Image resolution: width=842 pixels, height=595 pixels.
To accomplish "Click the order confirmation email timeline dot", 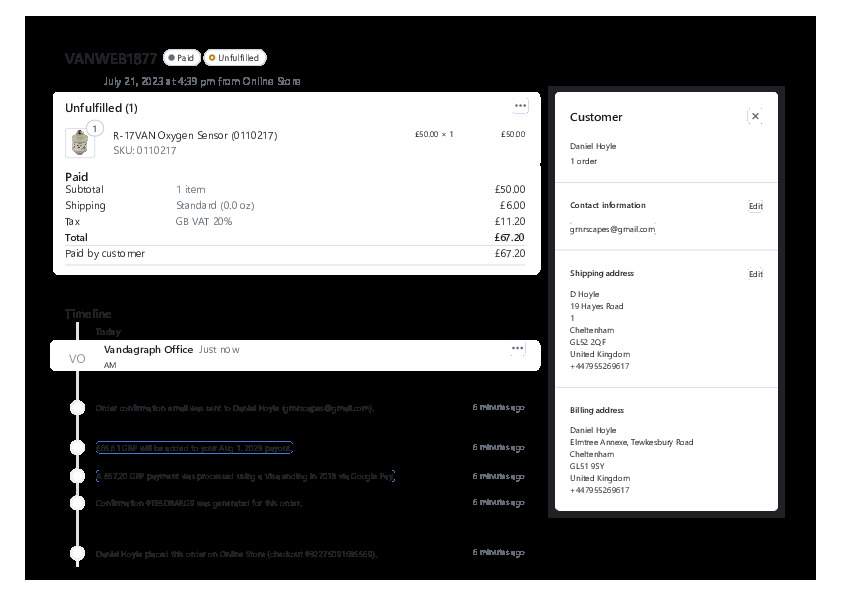I will coord(77,408).
